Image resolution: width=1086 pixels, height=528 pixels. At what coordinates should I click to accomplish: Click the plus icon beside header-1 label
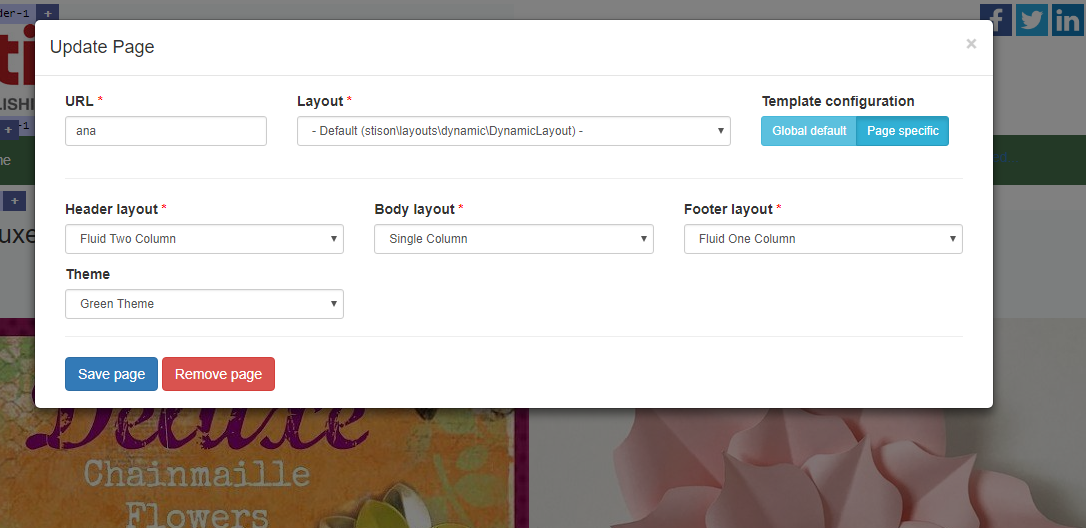tap(49, 12)
